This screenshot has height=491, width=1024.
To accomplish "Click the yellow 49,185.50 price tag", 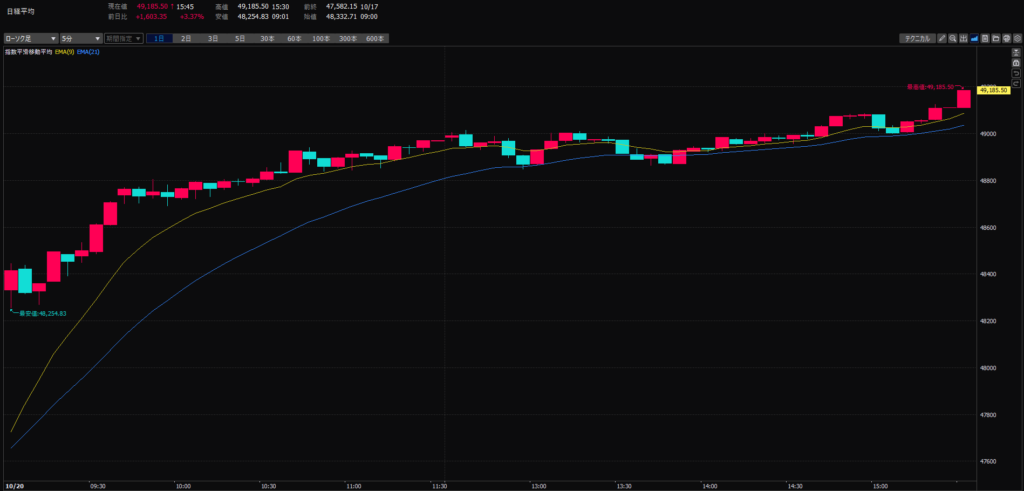I will [x=993, y=91].
